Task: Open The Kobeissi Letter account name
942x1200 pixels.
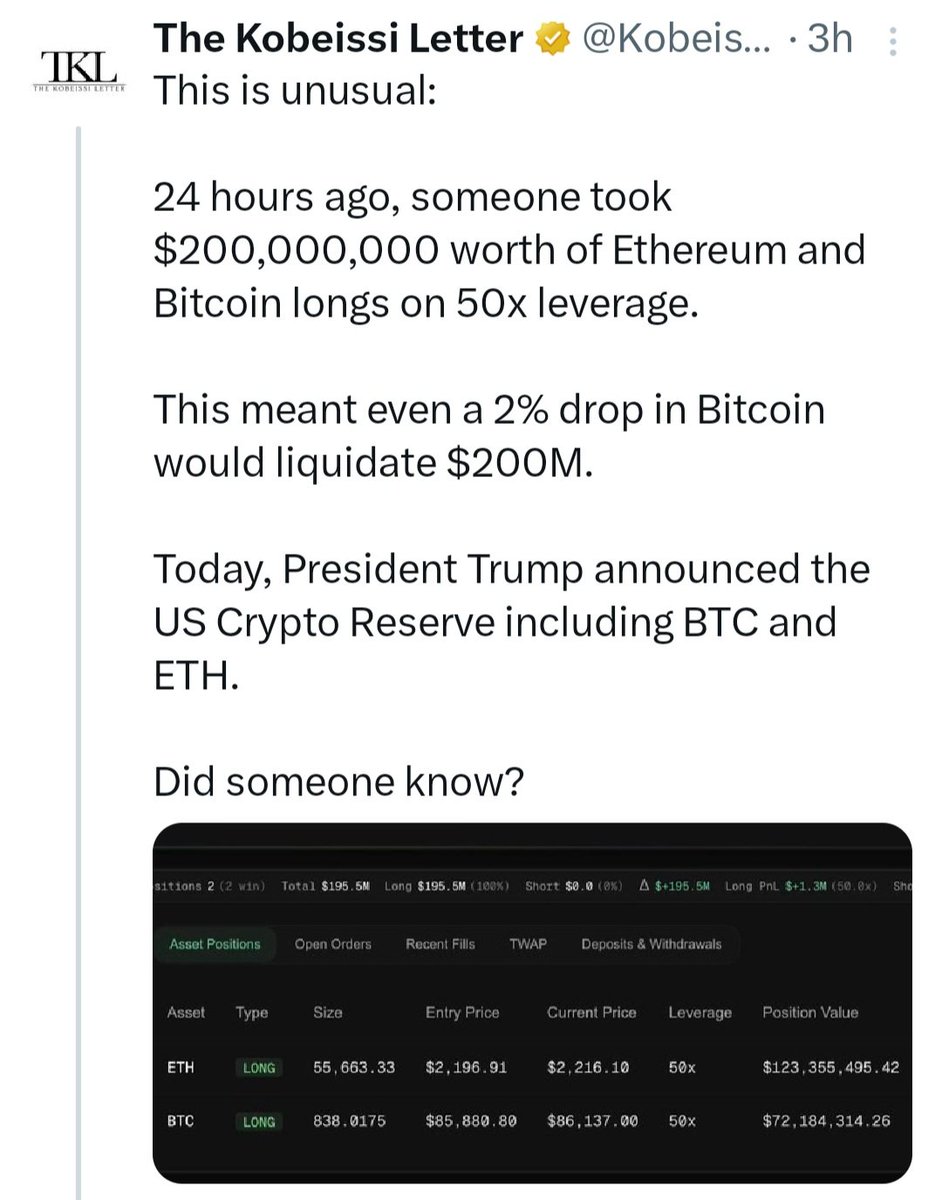Action: pyautogui.click(x=338, y=40)
